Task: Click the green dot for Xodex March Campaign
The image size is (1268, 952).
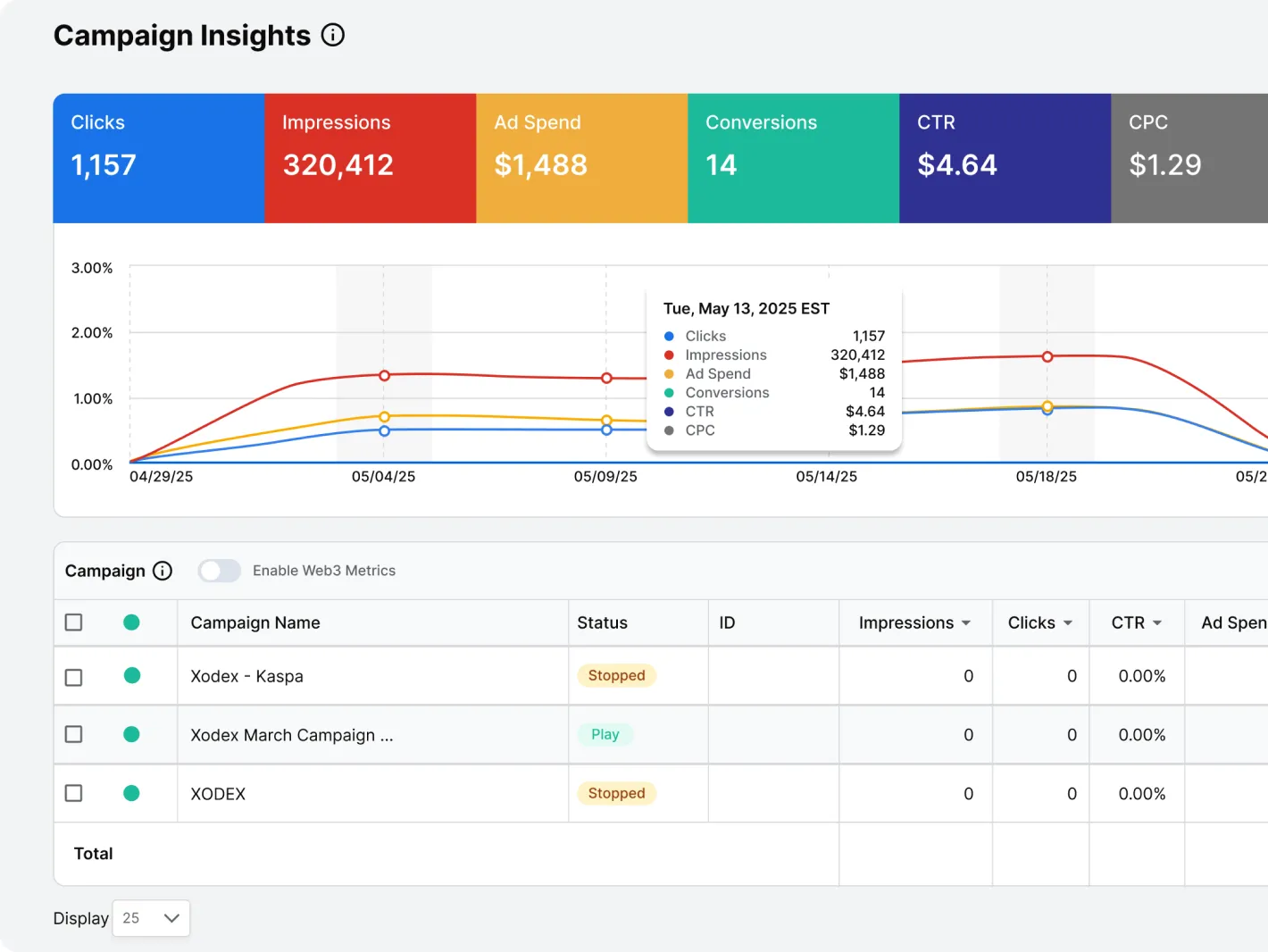Action: 131,734
